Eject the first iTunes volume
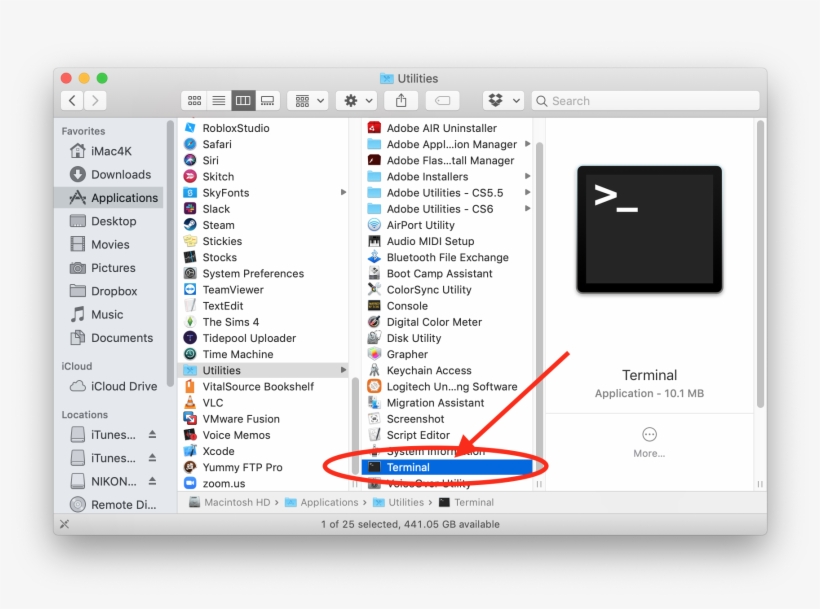Image resolution: width=820 pixels, height=609 pixels. tap(152, 434)
